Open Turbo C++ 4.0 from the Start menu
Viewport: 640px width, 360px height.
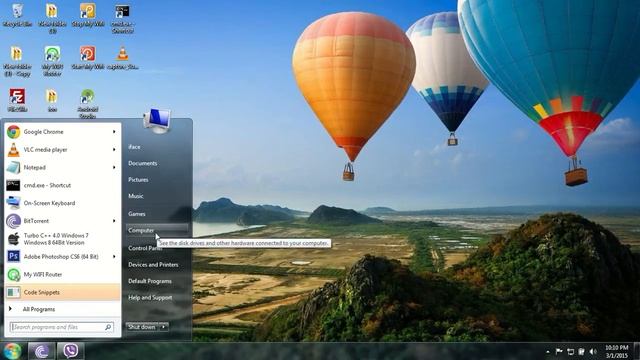(62, 239)
